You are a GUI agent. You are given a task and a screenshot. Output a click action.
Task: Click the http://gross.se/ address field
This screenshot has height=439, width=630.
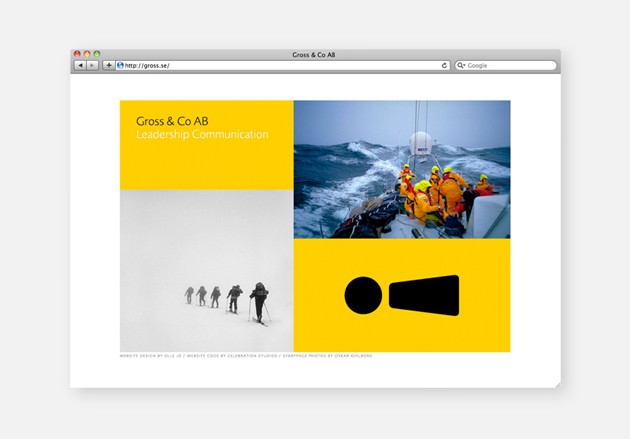(x=283, y=65)
